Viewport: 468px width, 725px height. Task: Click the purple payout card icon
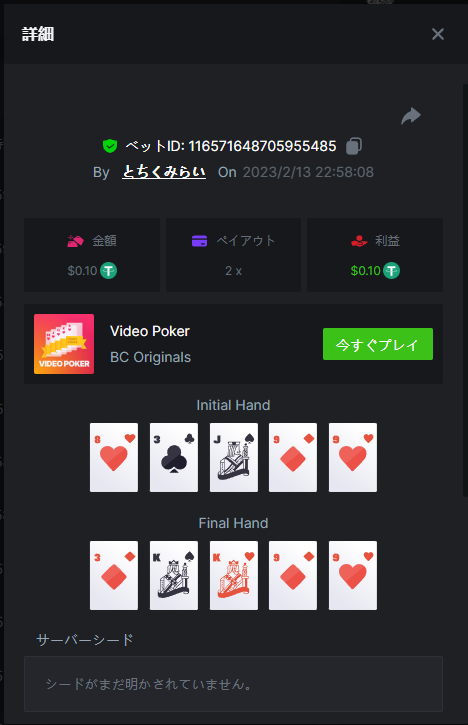tap(199, 241)
